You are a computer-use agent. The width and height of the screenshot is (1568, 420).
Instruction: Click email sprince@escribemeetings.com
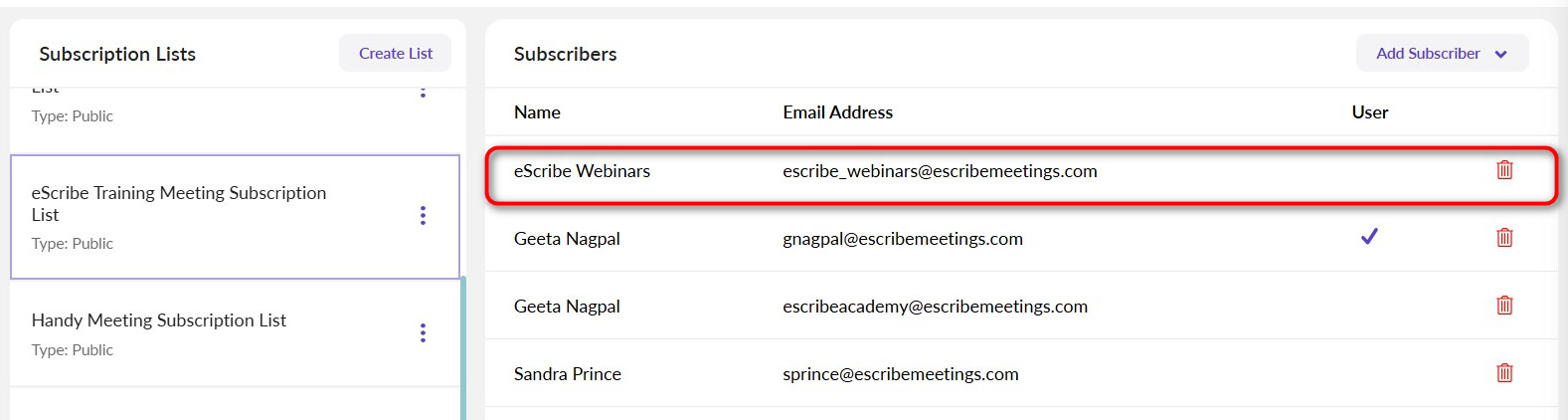coord(900,374)
